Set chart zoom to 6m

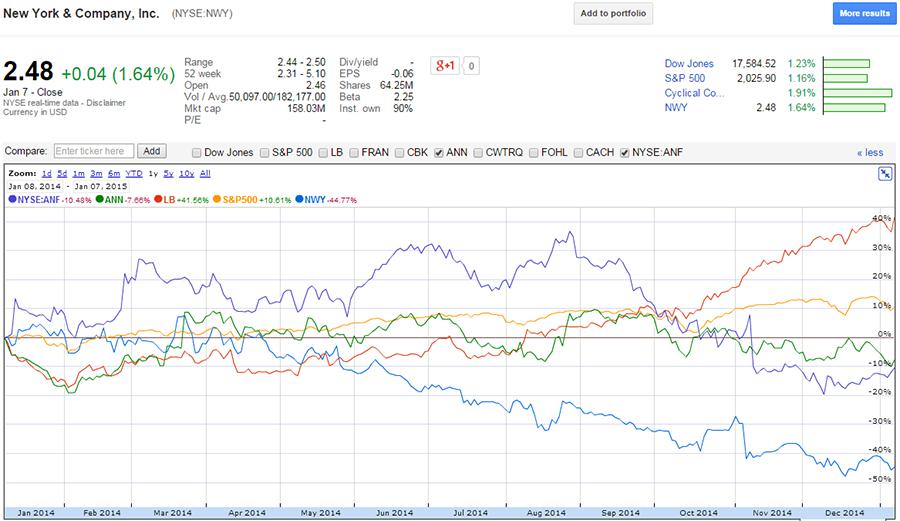[x=114, y=173]
